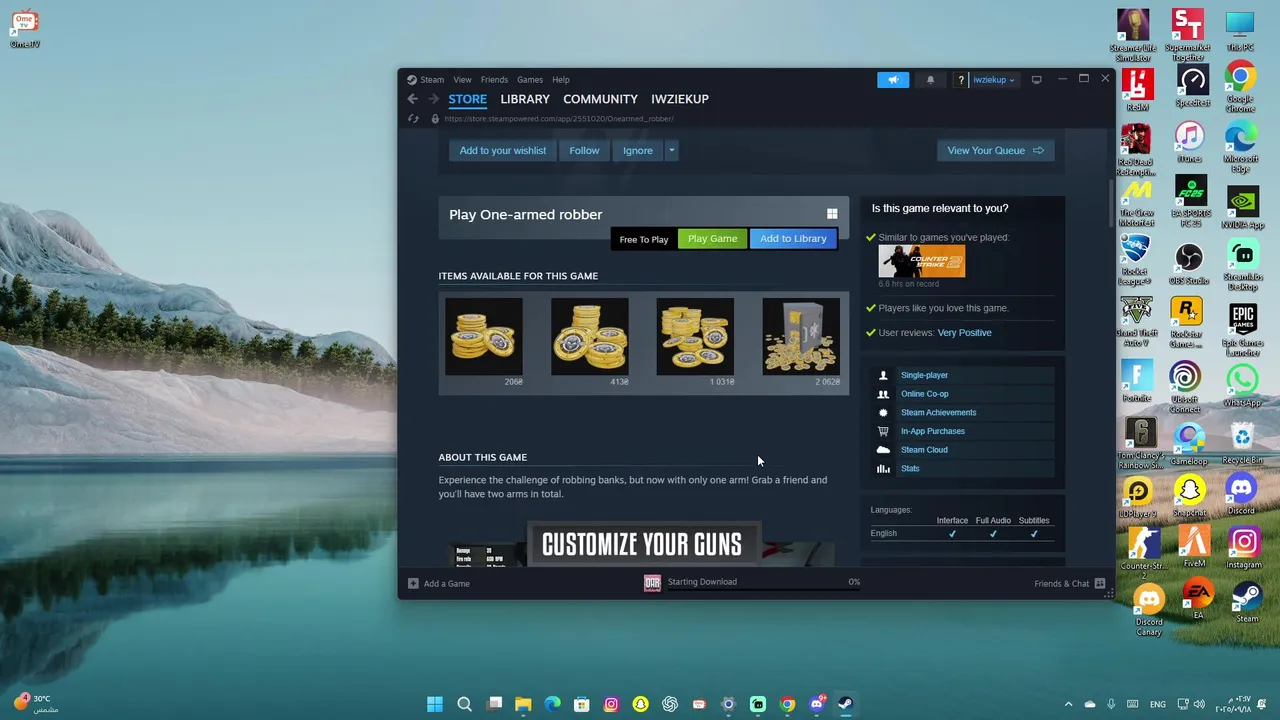Viewport: 1280px width, 720px height.
Task: Click Add to your wishlist
Action: 503,150
